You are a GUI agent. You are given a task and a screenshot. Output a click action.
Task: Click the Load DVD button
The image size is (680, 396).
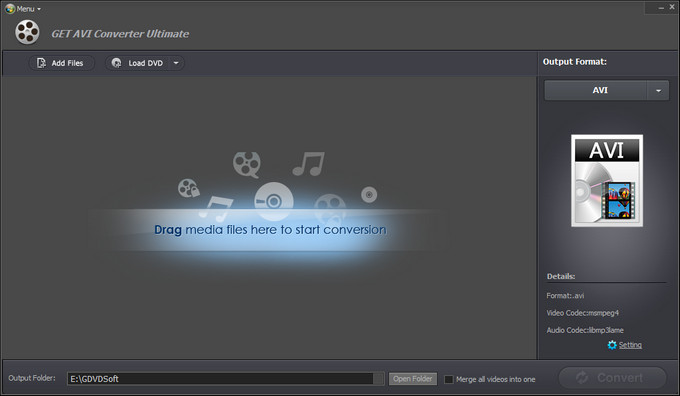pyautogui.click(x=138, y=63)
